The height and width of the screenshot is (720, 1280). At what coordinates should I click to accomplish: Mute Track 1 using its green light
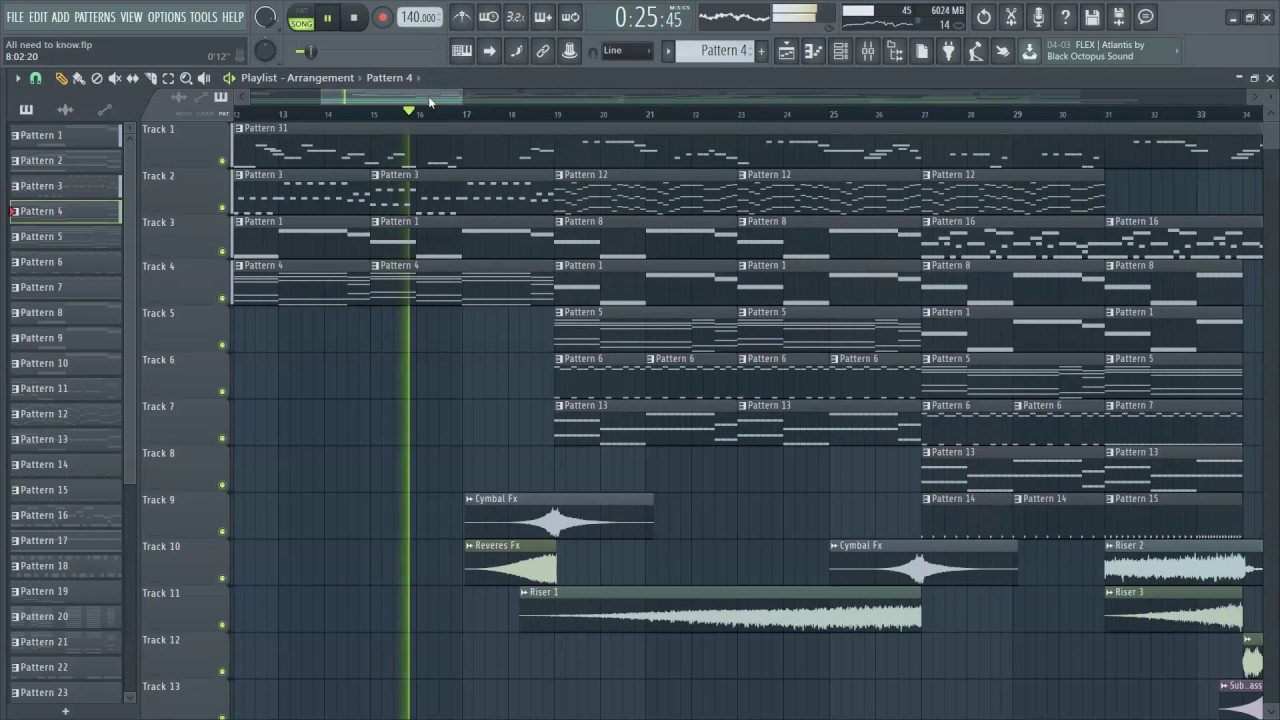coord(222,161)
